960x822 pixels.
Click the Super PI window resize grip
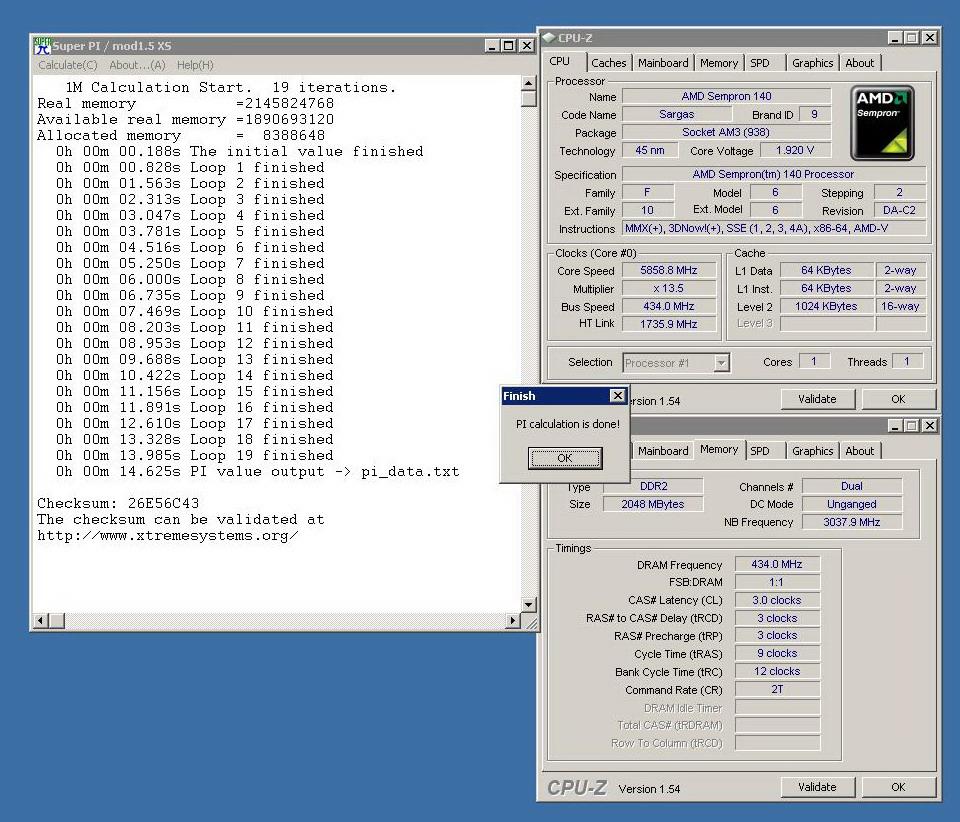531,622
